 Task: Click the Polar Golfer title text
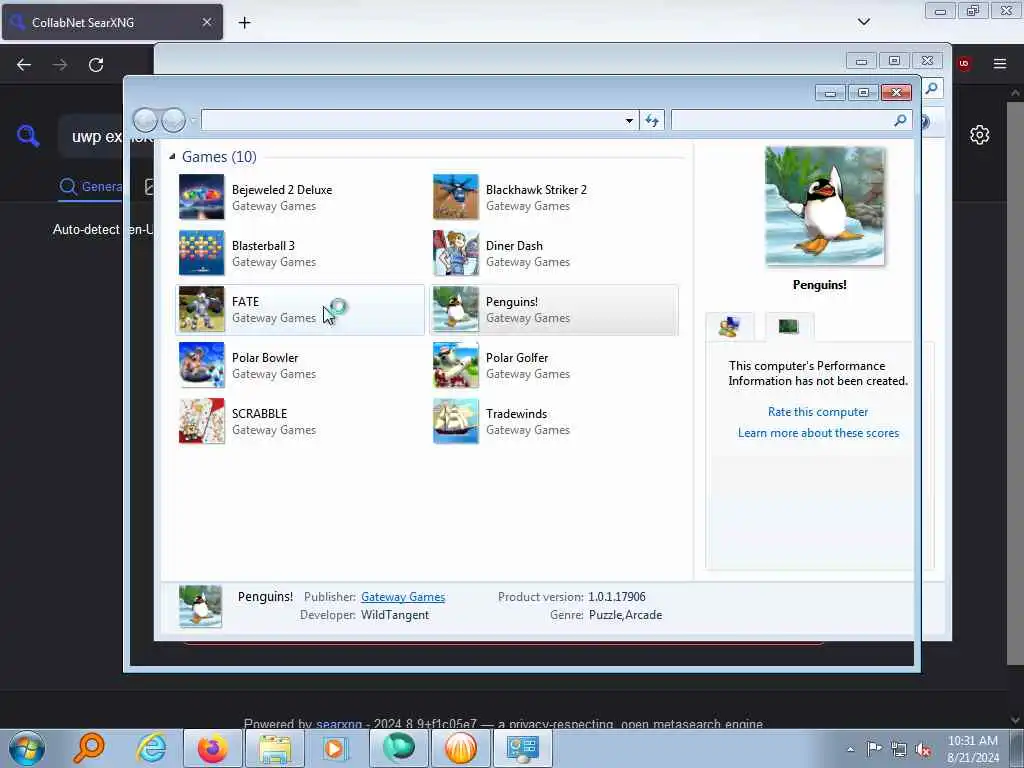coord(517,357)
